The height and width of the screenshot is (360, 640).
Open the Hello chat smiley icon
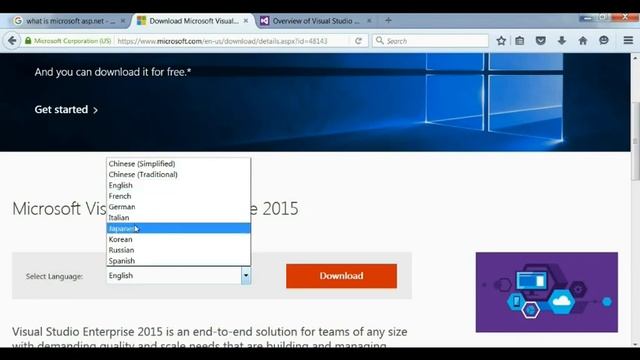[604, 41]
